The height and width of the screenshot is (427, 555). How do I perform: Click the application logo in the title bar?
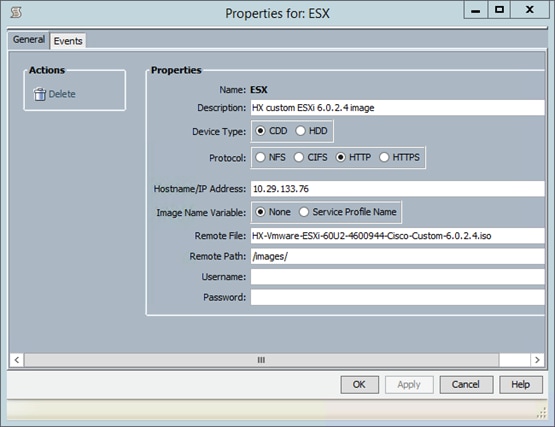16,12
